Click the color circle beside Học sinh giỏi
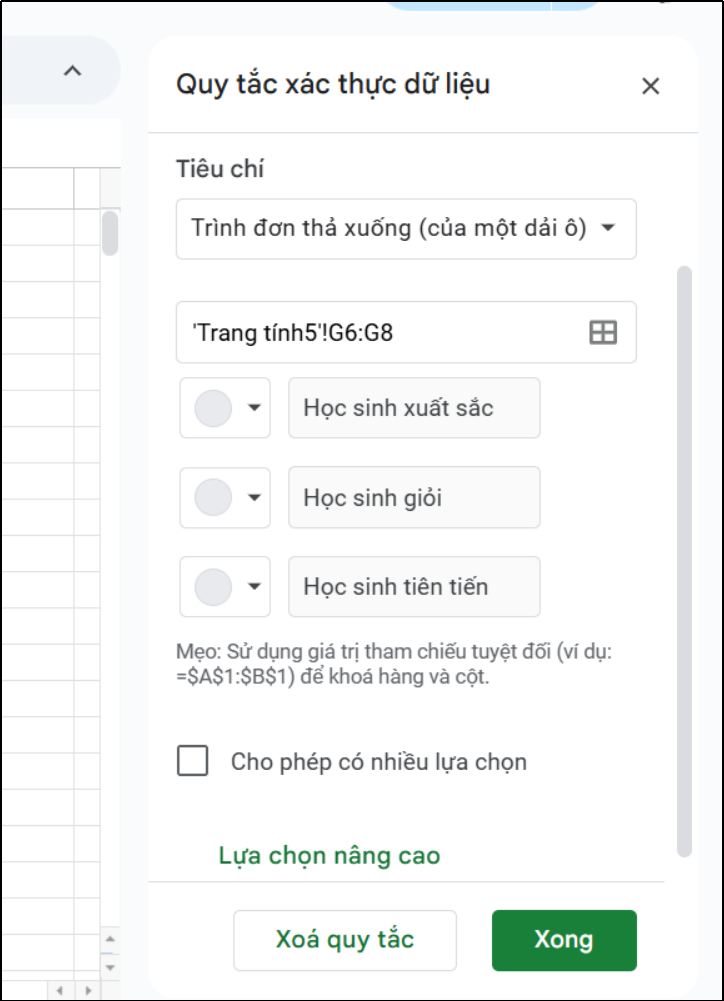The width and height of the screenshot is (724, 1001). (x=215, y=497)
